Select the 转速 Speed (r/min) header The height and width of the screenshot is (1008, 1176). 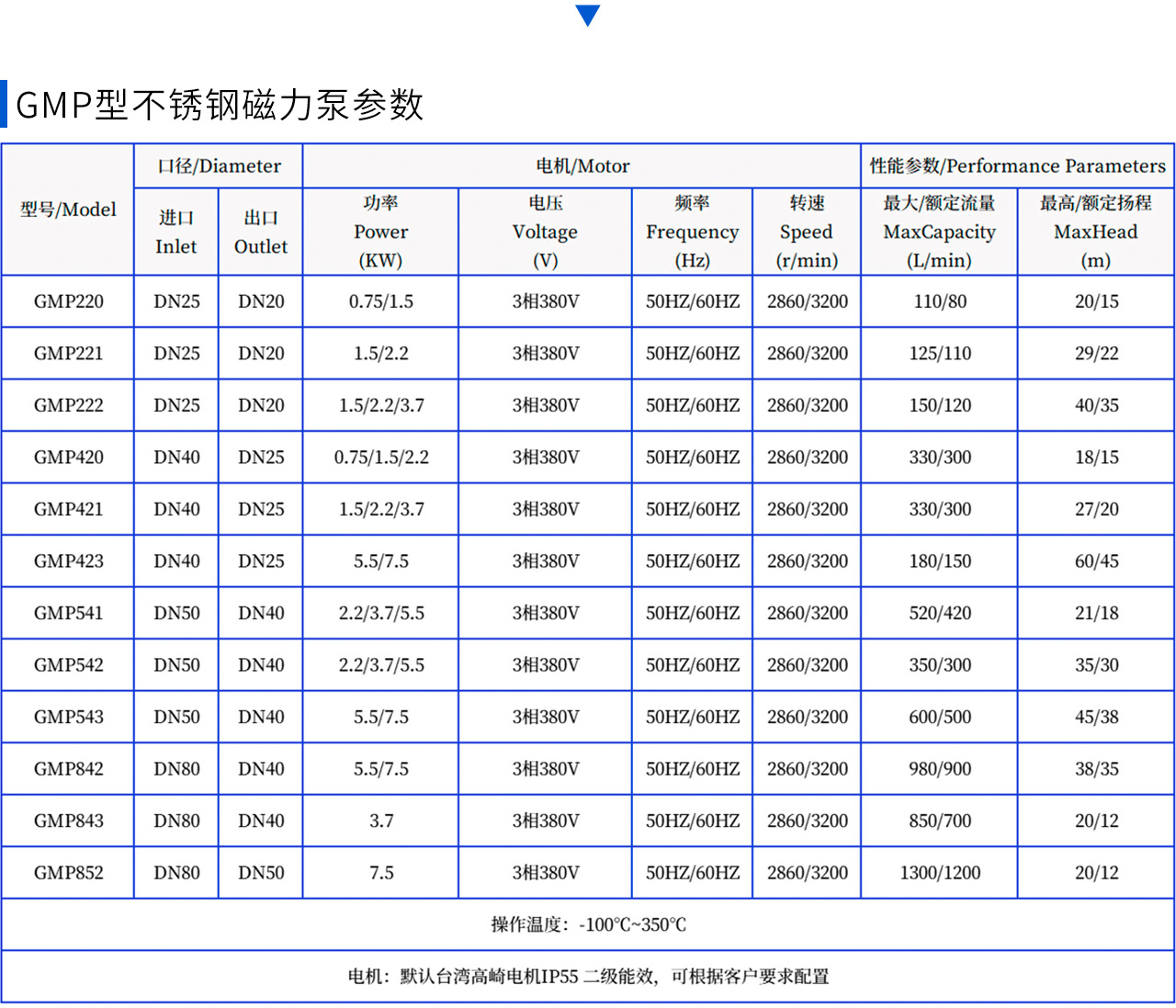pyautogui.click(x=807, y=232)
